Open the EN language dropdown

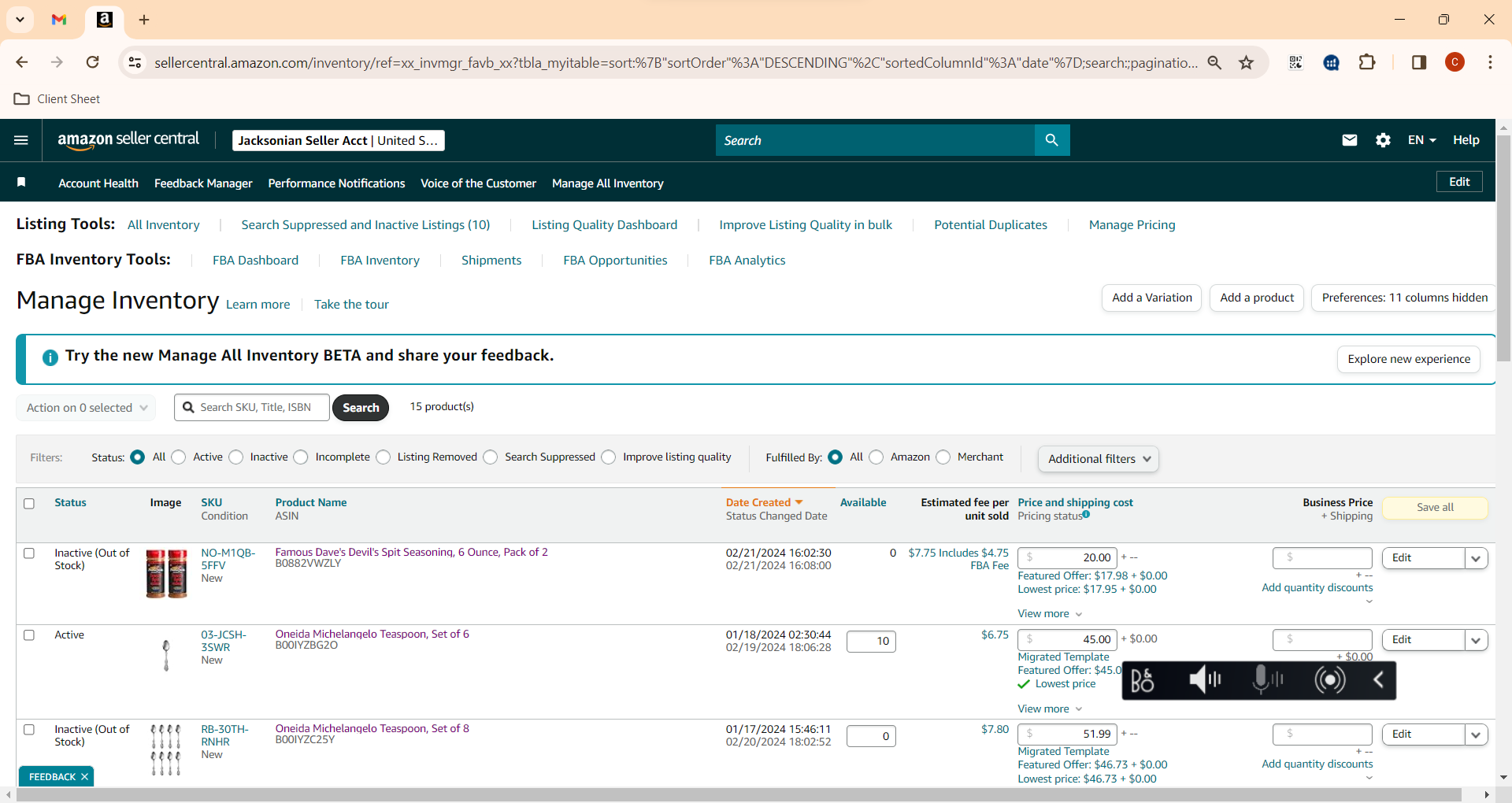[1421, 140]
